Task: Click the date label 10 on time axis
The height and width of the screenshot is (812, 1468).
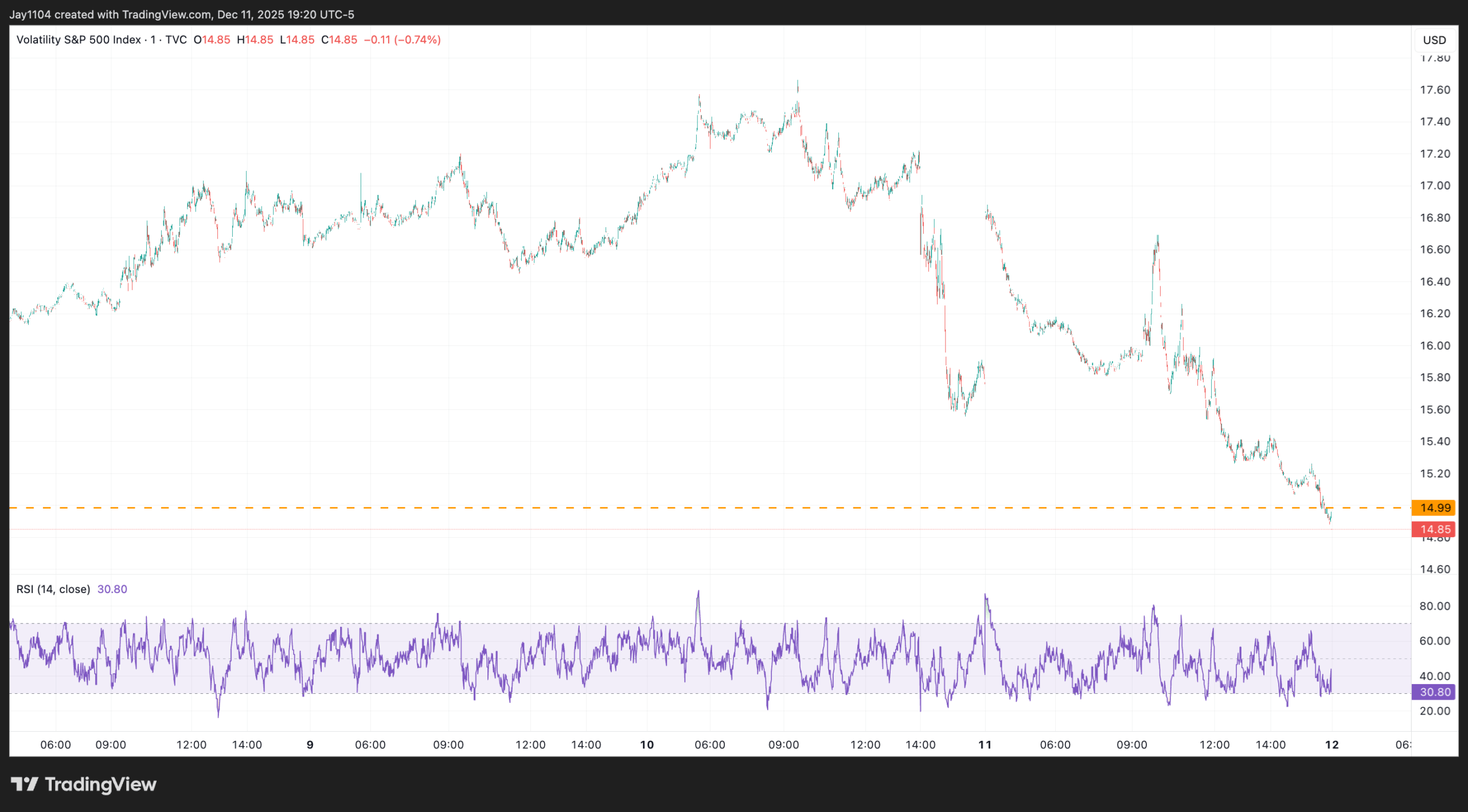Action: pyautogui.click(x=647, y=744)
